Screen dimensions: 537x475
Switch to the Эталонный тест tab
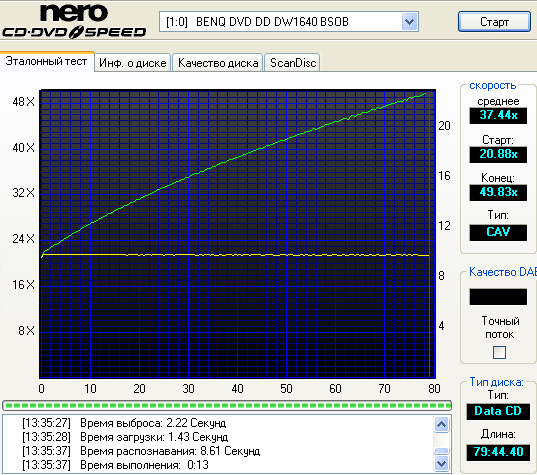(x=47, y=62)
